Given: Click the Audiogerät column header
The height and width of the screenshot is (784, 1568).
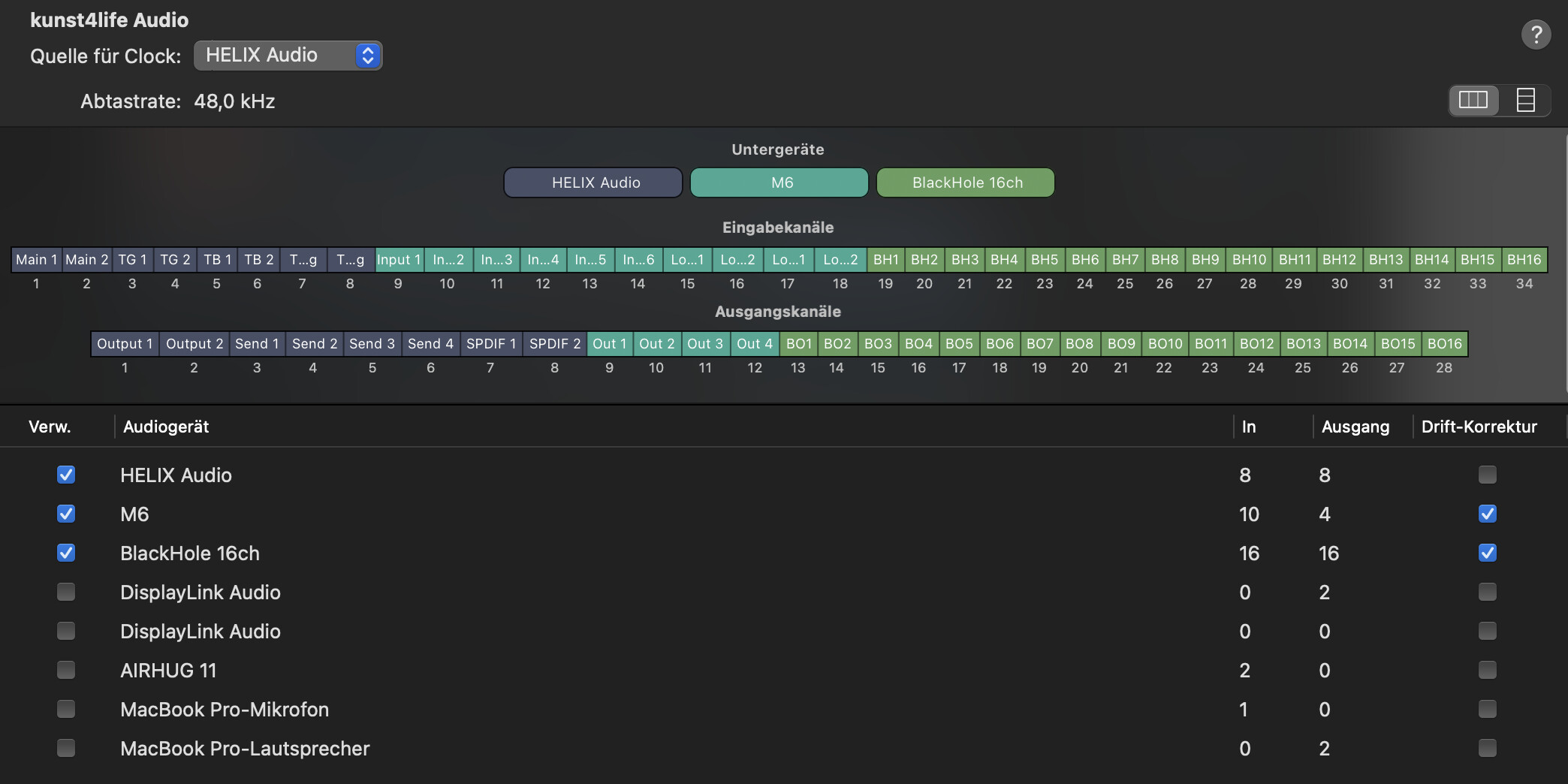Looking at the screenshot, I should click(166, 427).
